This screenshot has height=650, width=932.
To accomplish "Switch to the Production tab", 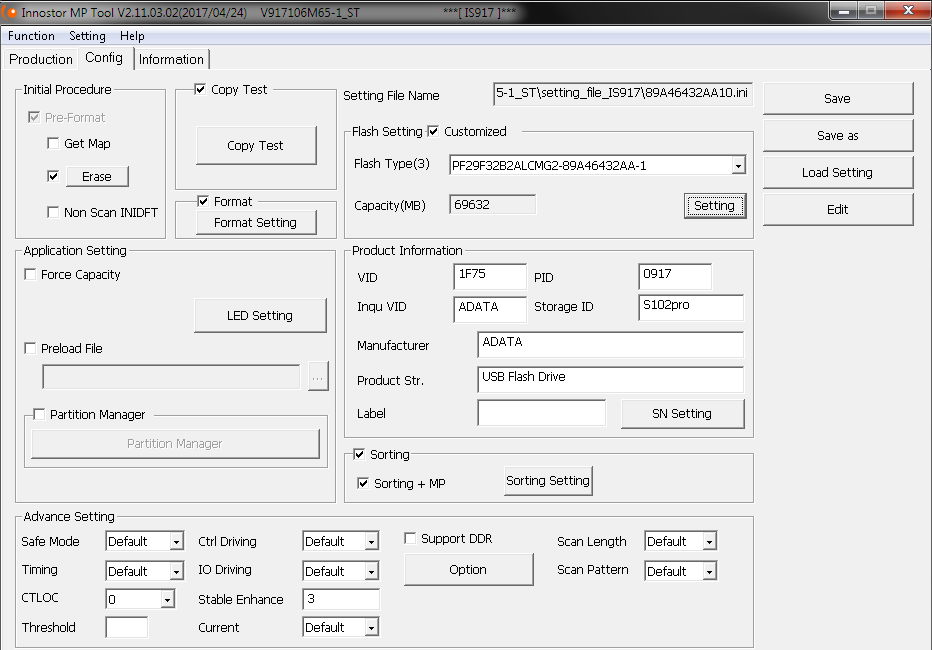I will pyautogui.click(x=40, y=59).
